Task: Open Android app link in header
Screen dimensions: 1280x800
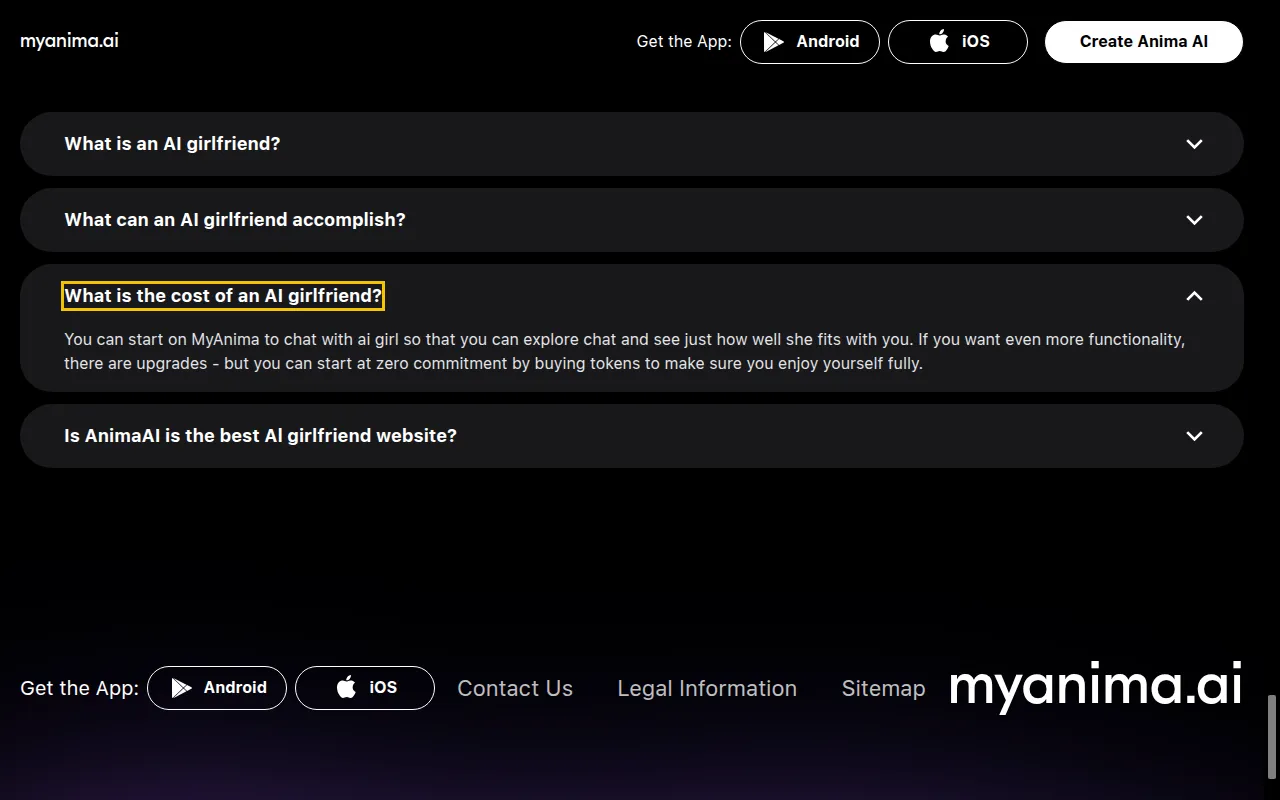Action: point(810,42)
